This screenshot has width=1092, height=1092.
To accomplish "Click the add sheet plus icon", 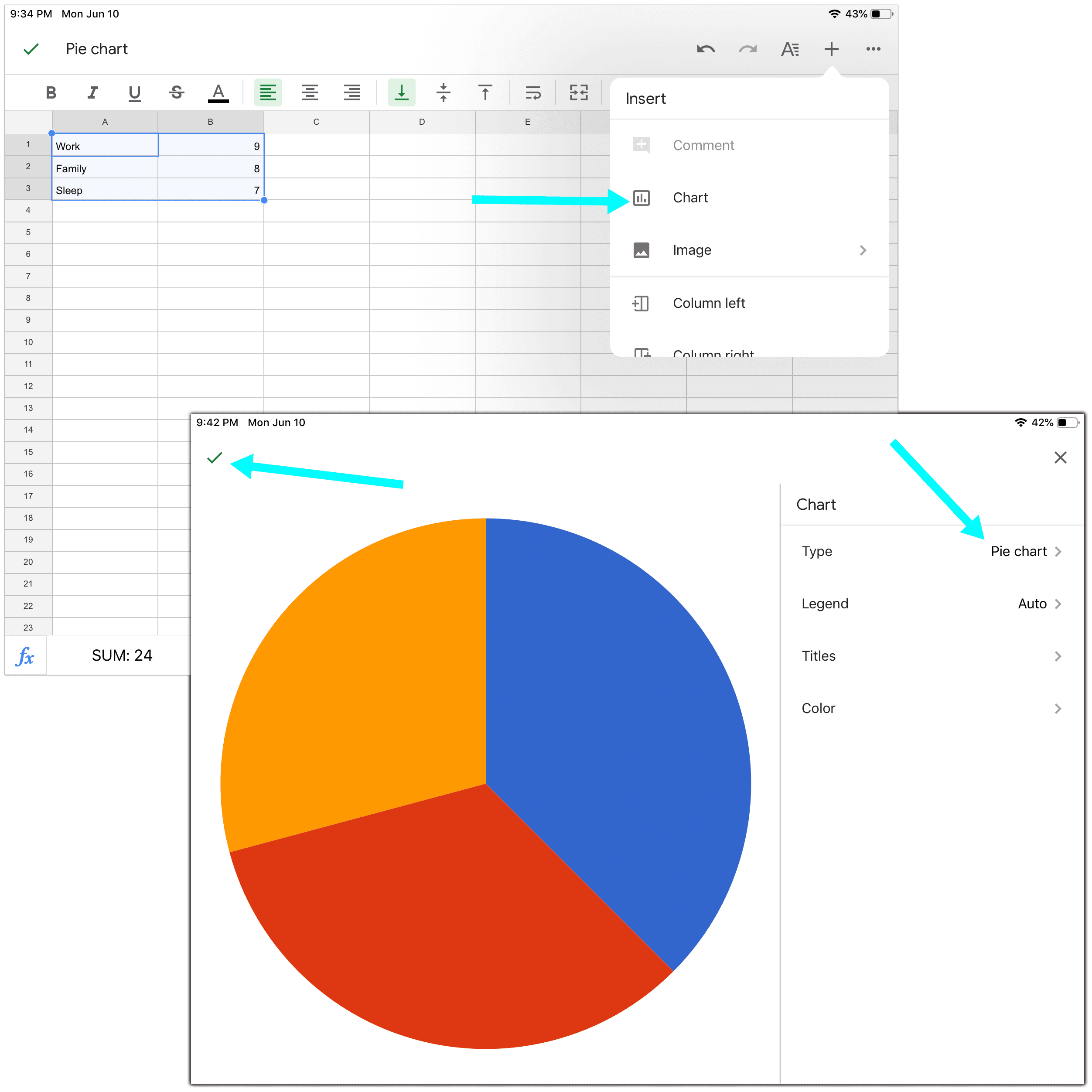I will (x=832, y=48).
